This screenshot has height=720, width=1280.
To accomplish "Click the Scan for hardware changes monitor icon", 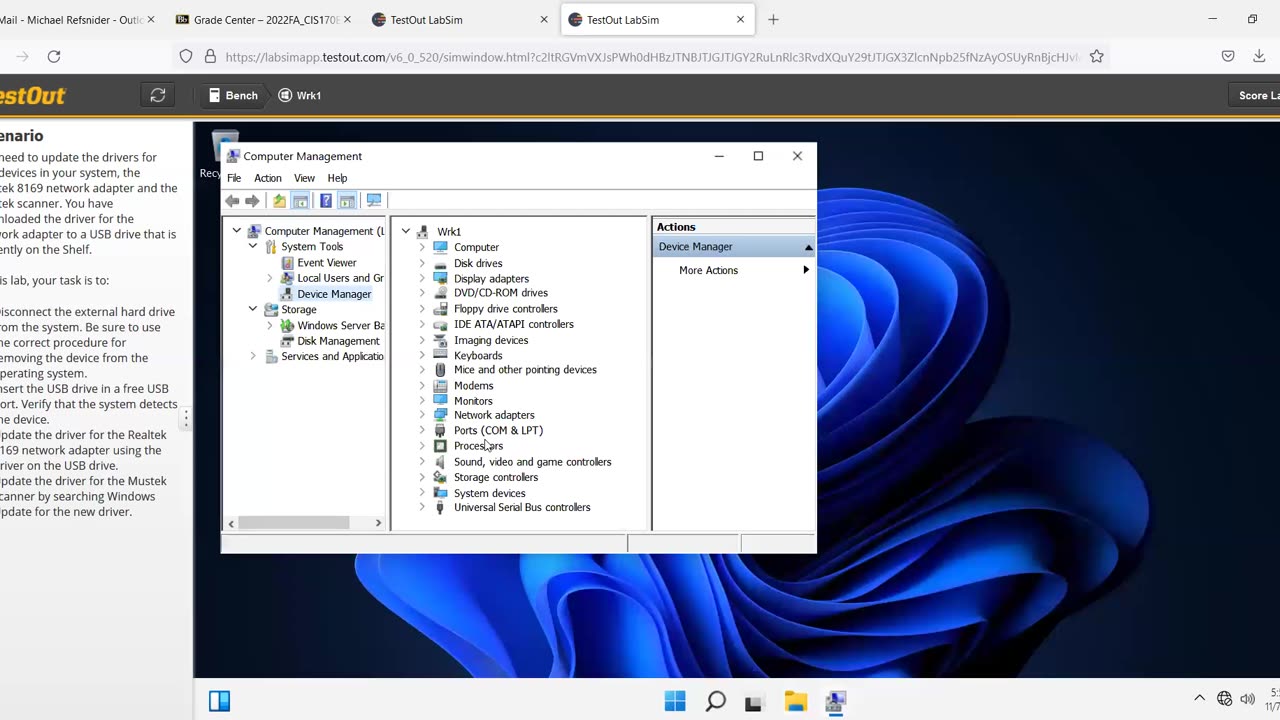I will [374, 200].
